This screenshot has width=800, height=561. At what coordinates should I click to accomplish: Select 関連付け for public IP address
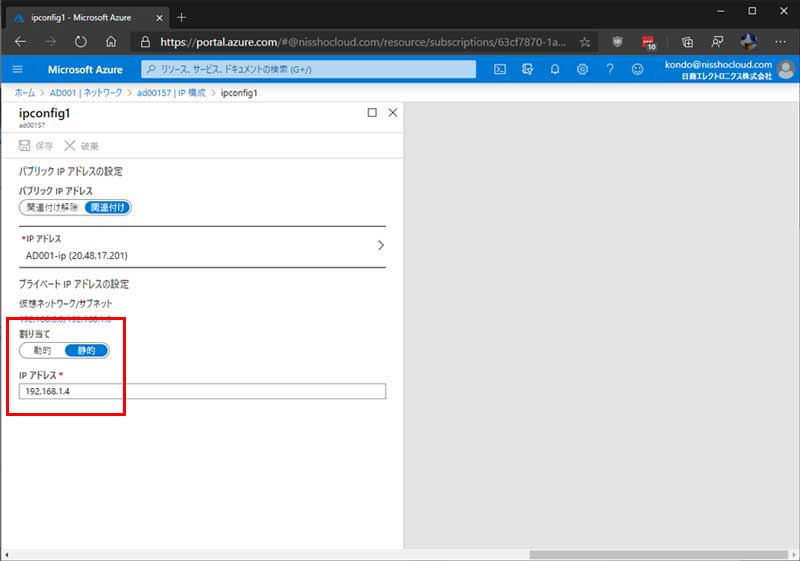[108, 207]
